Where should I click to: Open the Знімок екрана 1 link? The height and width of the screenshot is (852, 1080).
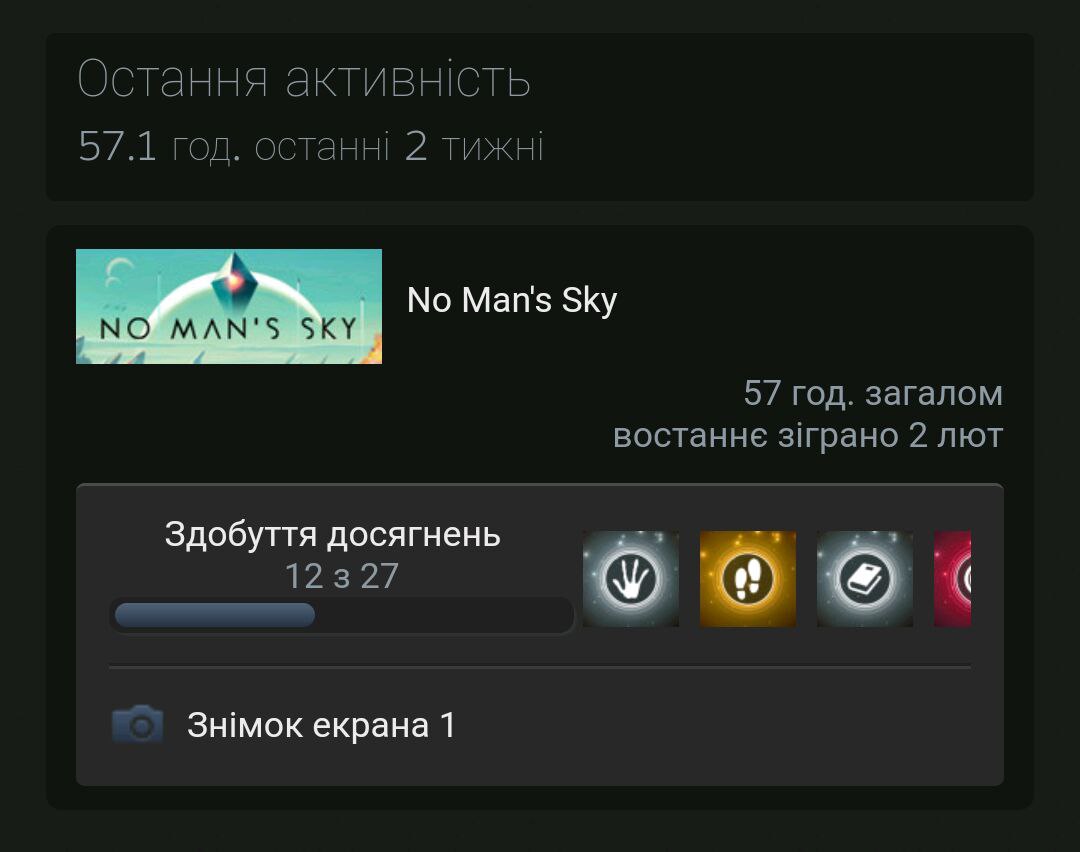click(321, 725)
